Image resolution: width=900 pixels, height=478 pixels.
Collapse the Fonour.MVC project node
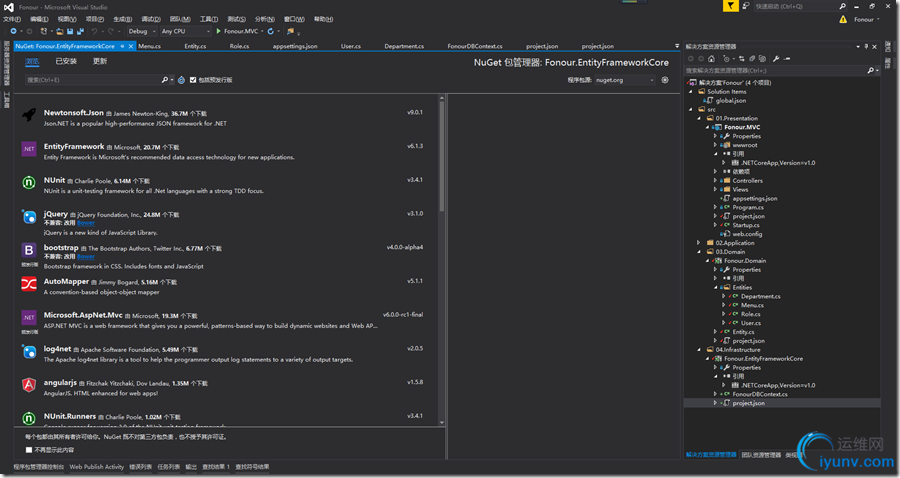coord(707,127)
